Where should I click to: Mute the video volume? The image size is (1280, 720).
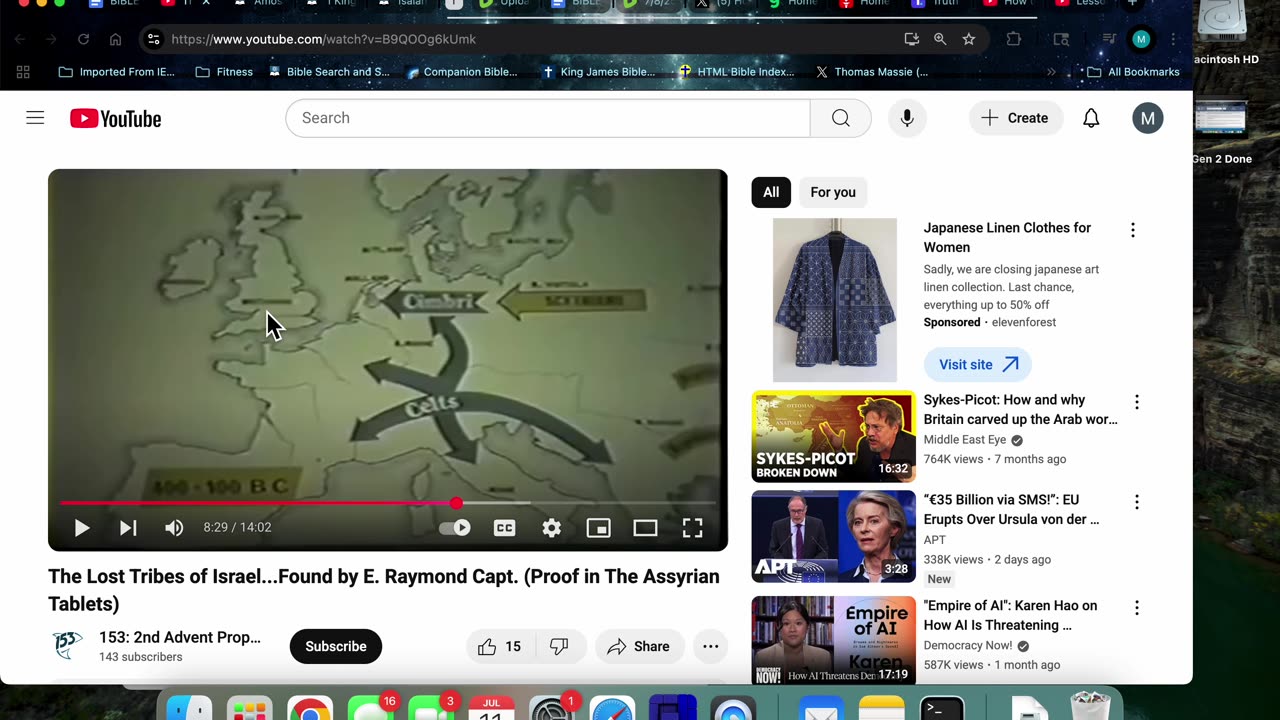(174, 528)
